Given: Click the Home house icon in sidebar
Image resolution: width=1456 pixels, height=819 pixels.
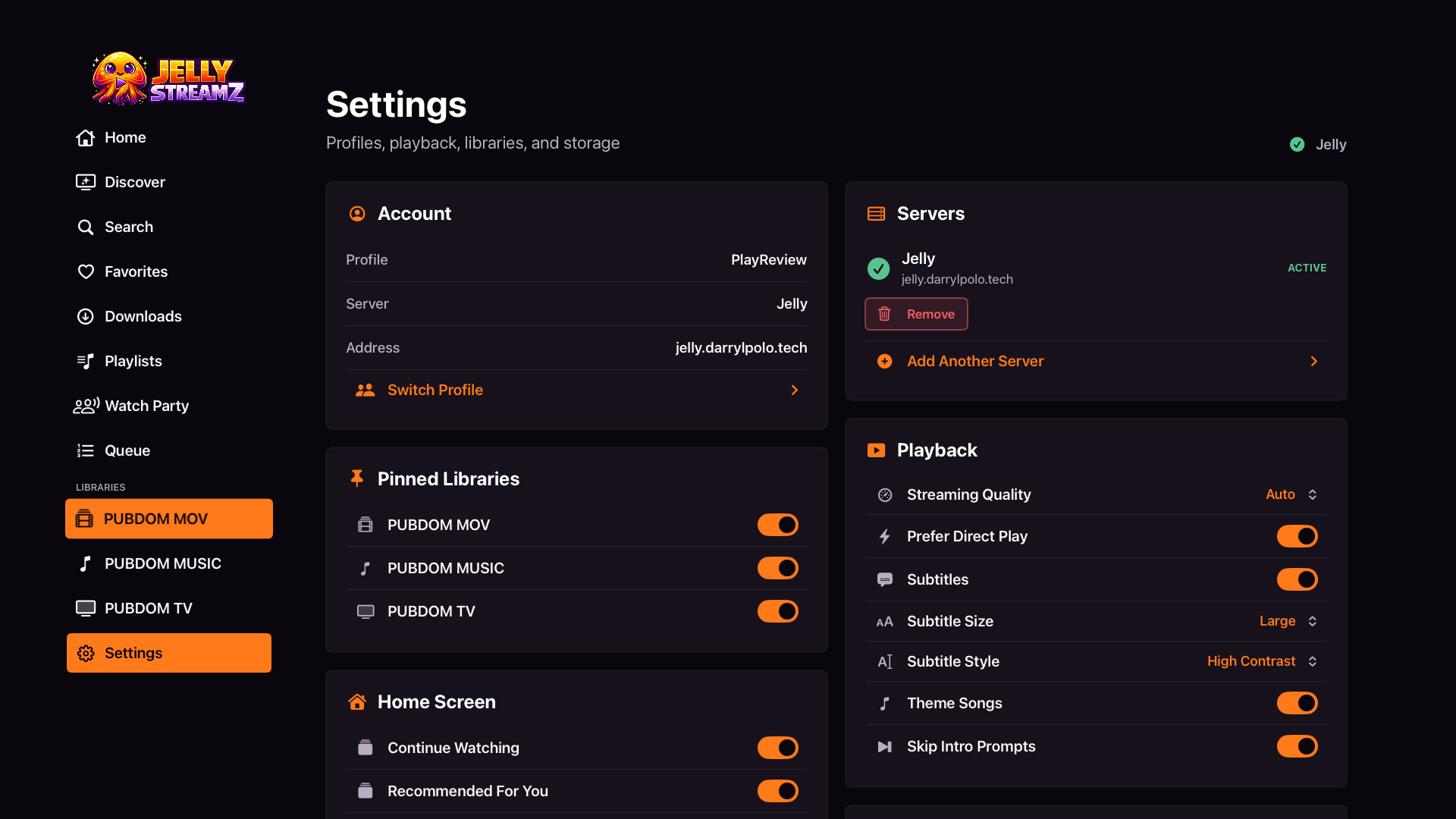Looking at the screenshot, I should [86, 137].
